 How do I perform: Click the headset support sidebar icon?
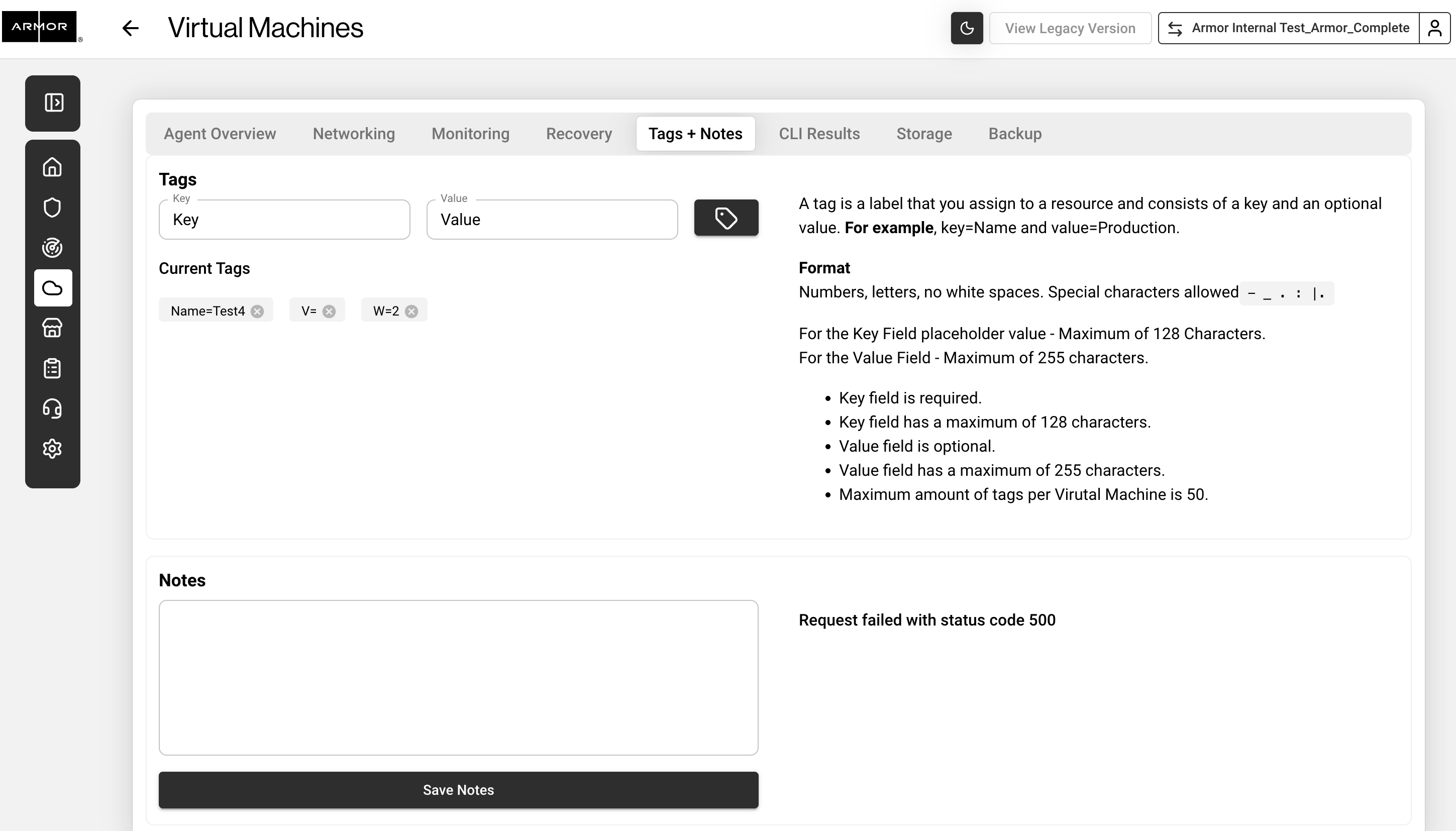click(x=53, y=408)
